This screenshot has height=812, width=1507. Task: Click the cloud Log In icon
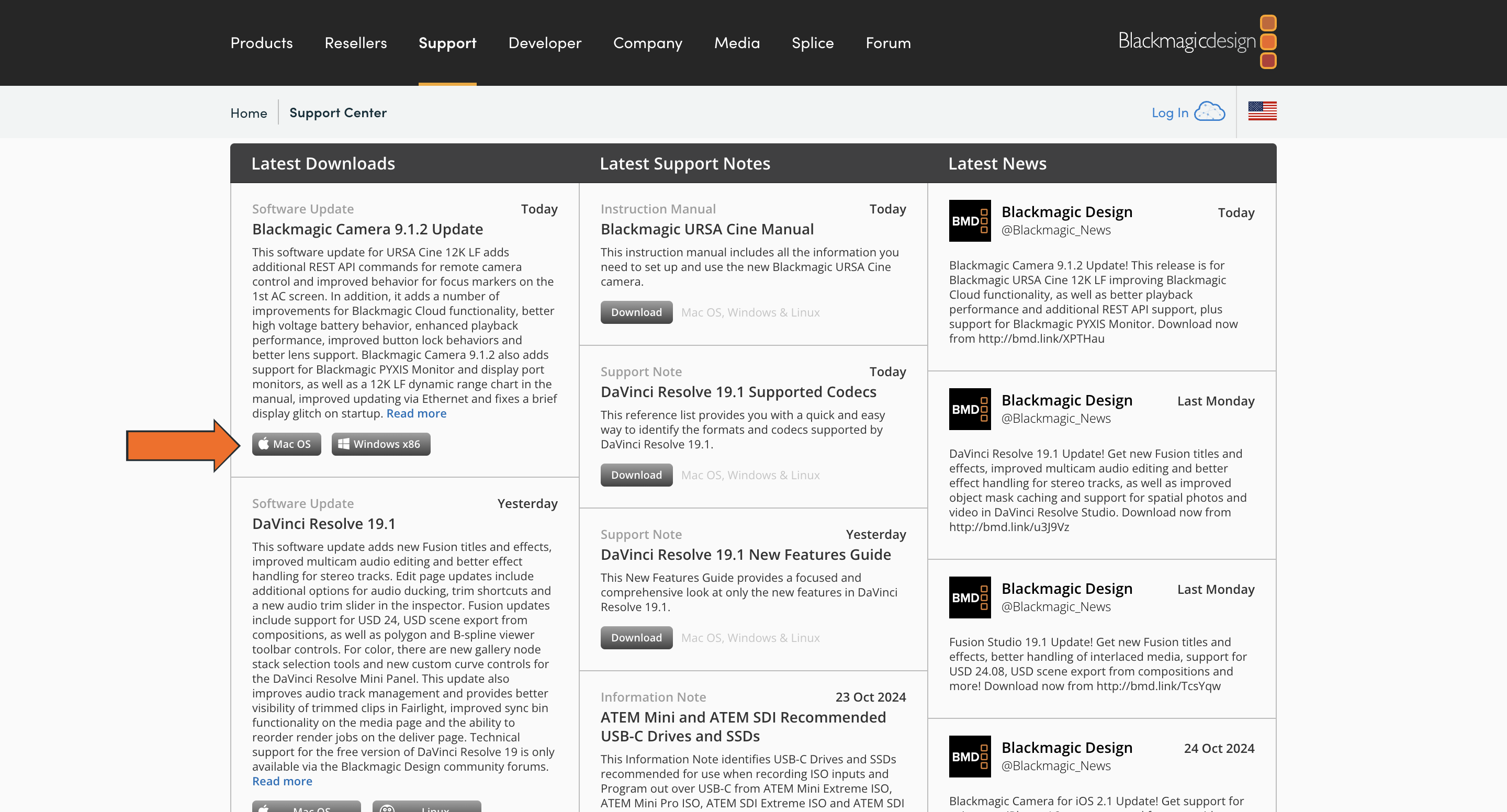tap(1209, 112)
